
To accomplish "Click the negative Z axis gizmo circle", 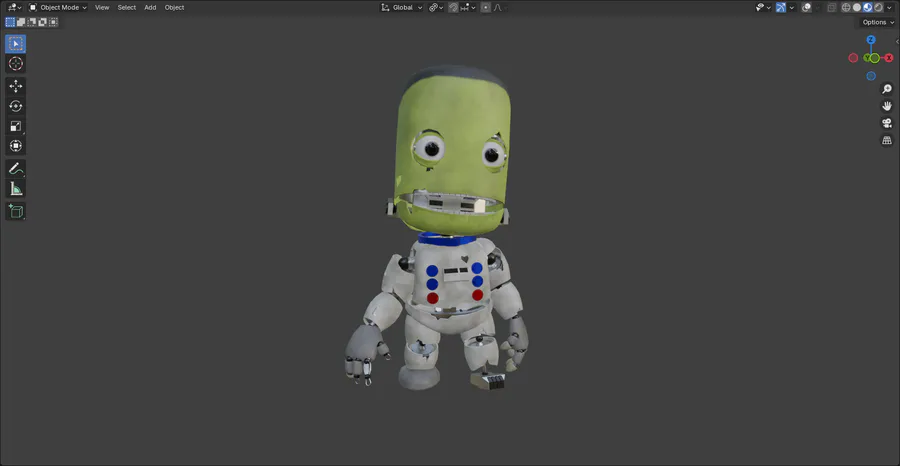I will pos(871,76).
